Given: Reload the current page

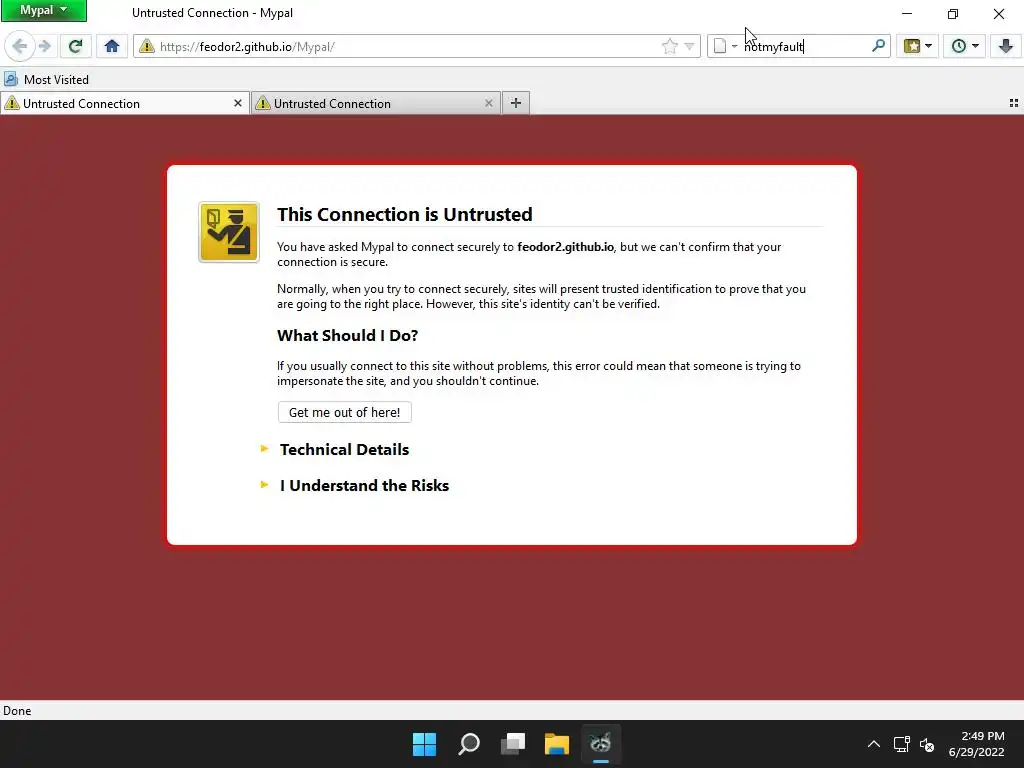Looking at the screenshot, I should (x=75, y=46).
